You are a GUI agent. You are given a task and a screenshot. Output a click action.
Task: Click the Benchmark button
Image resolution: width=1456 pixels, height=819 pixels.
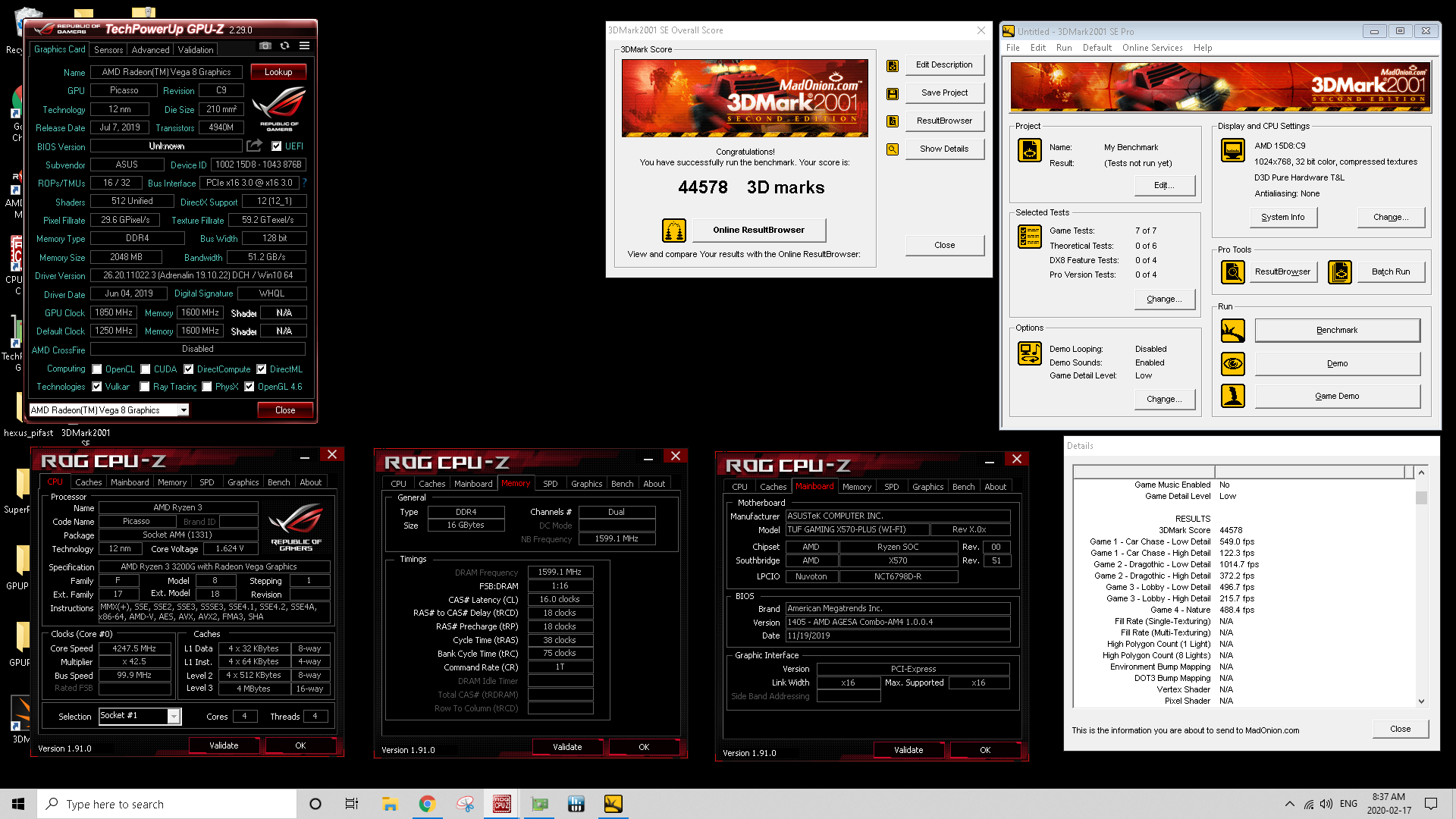coord(1337,331)
